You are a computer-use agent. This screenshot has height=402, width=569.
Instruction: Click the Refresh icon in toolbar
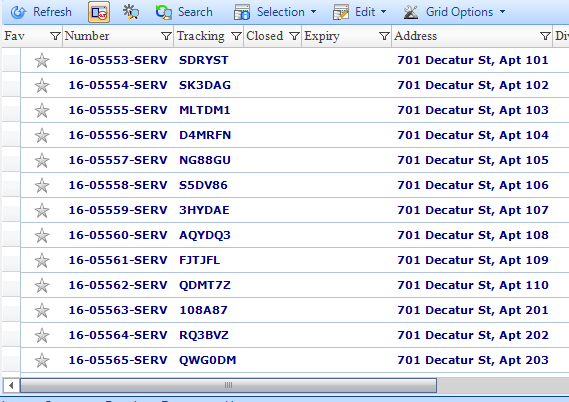[18, 12]
